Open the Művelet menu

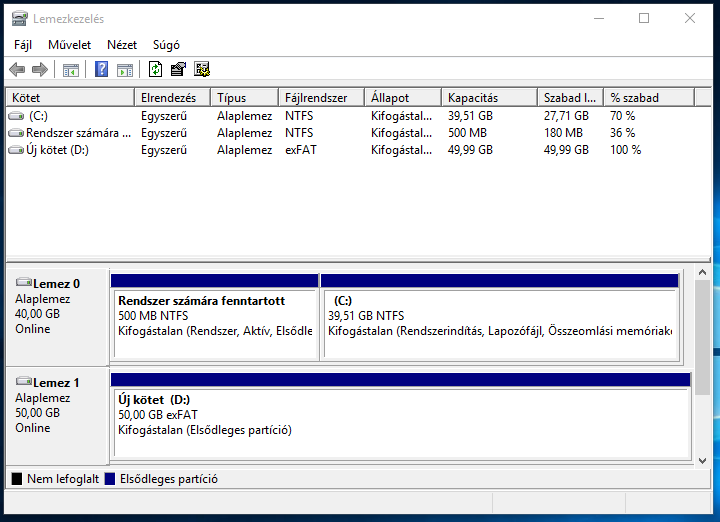[69, 45]
